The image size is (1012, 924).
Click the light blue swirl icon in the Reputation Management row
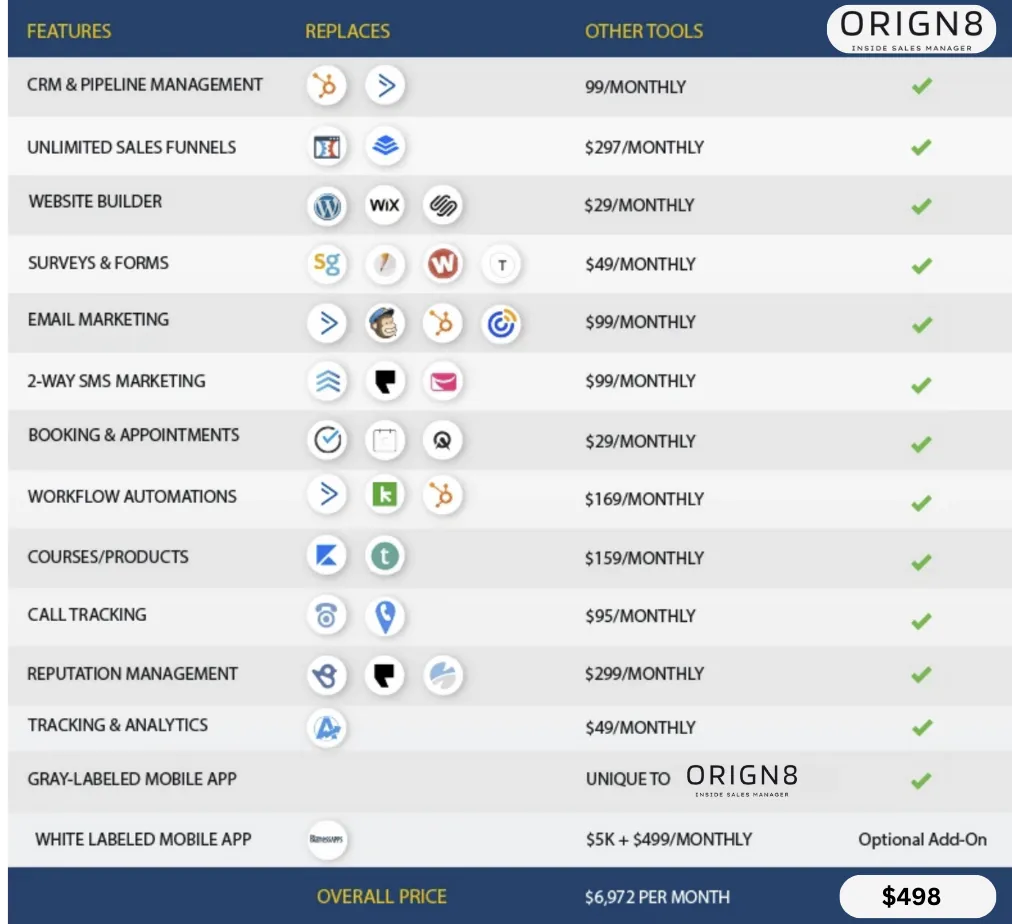(443, 676)
